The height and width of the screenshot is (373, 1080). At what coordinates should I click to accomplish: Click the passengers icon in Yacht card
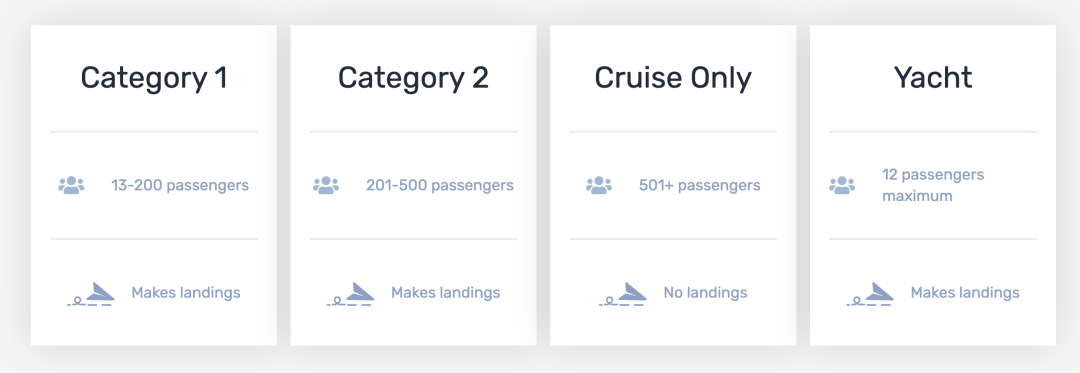pos(842,185)
